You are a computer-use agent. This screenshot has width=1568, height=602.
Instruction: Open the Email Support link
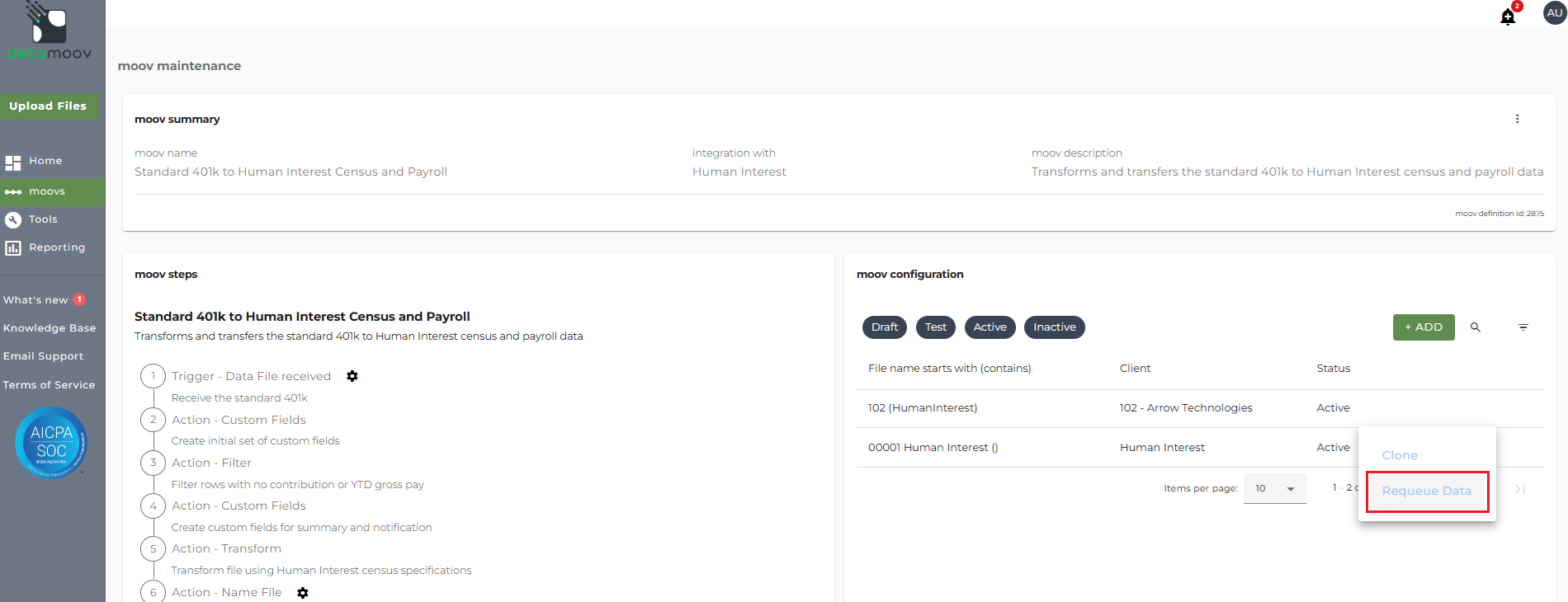click(43, 356)
